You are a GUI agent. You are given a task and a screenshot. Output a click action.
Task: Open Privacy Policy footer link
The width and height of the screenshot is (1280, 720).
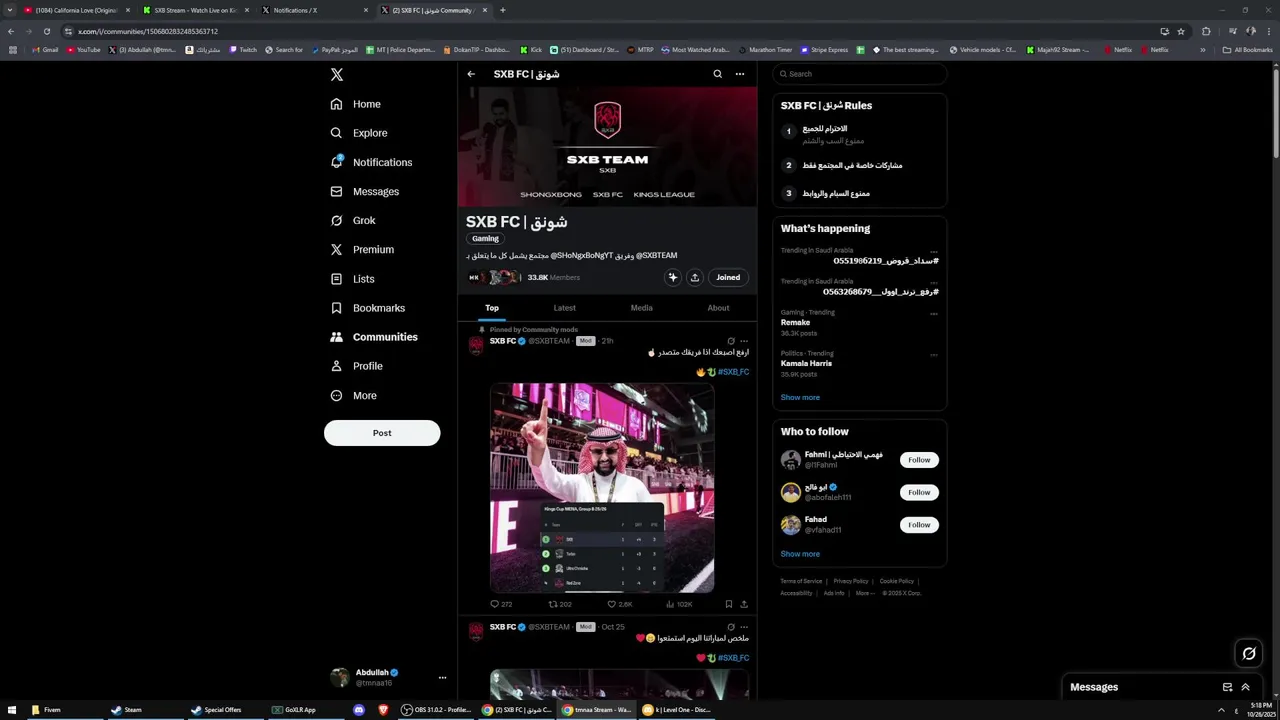pyautogui.click(x=851, y=581)
